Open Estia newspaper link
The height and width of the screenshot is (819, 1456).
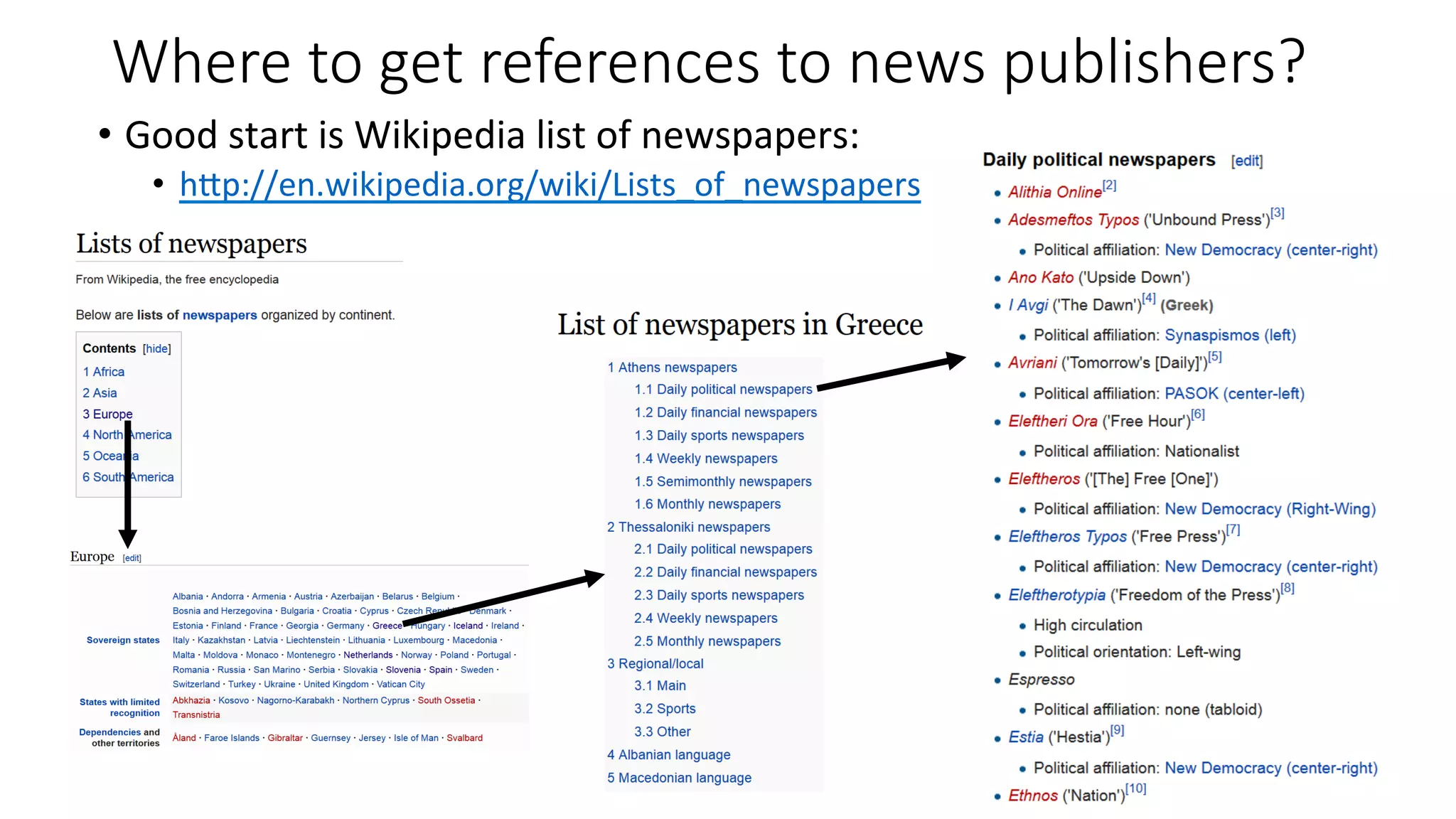[x=1026, y=737]
